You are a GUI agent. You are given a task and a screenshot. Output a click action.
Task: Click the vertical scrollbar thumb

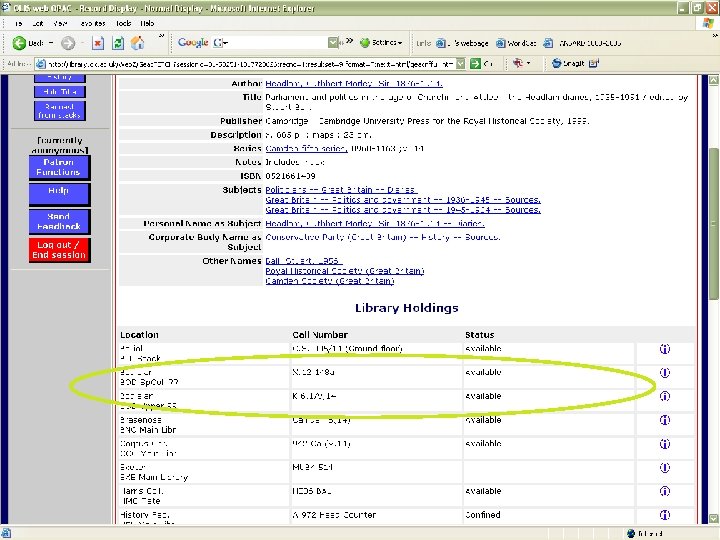click(x=714, y=224)
